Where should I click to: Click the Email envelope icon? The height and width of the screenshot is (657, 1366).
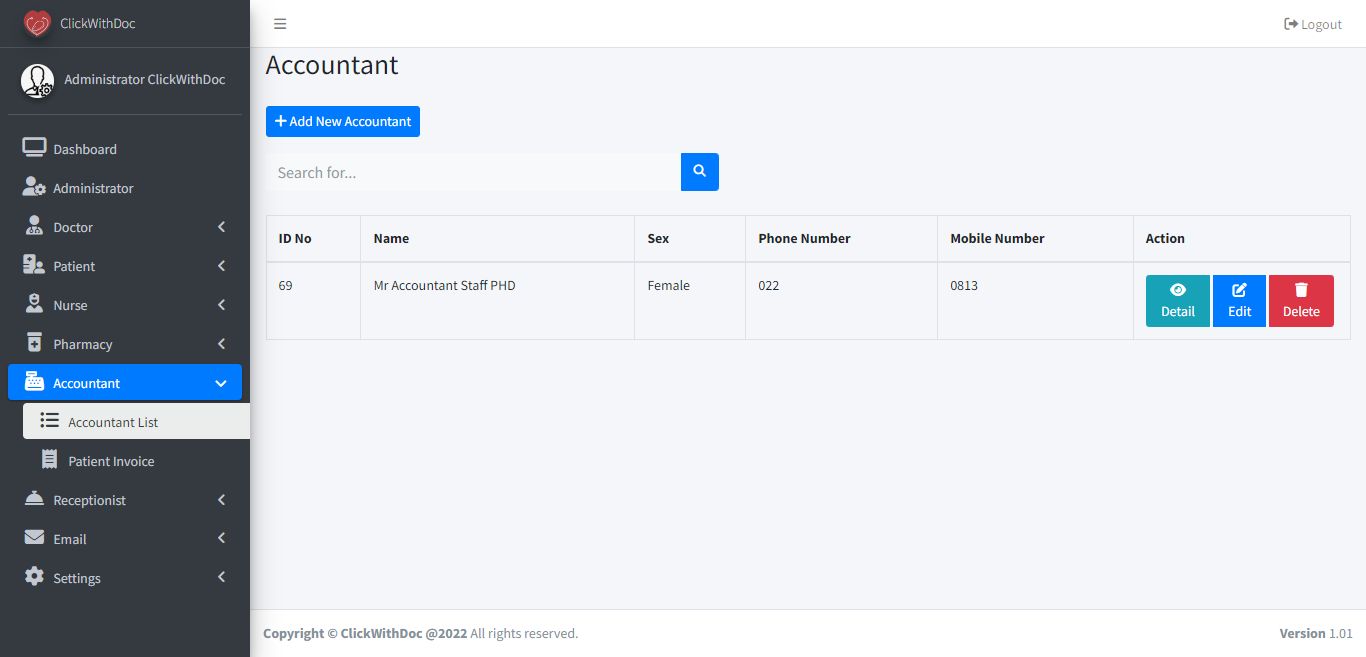click(34, 539)
